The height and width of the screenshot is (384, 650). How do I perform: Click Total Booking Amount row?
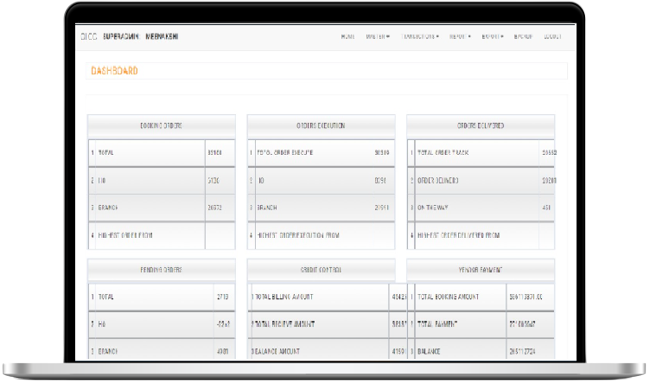[x=481, y=297]
